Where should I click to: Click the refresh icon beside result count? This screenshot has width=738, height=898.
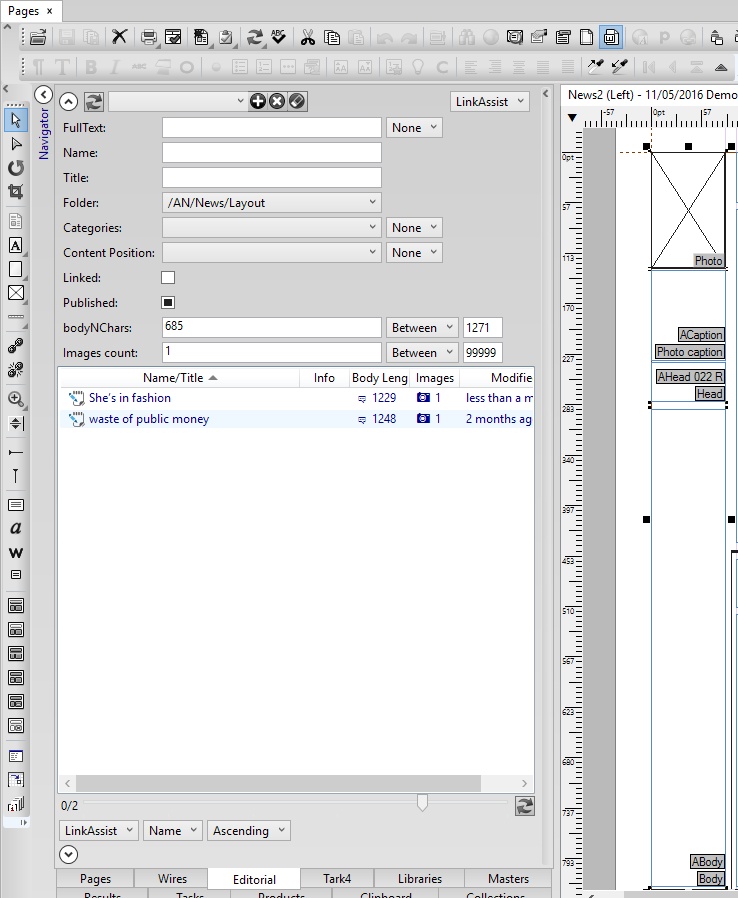525,806
